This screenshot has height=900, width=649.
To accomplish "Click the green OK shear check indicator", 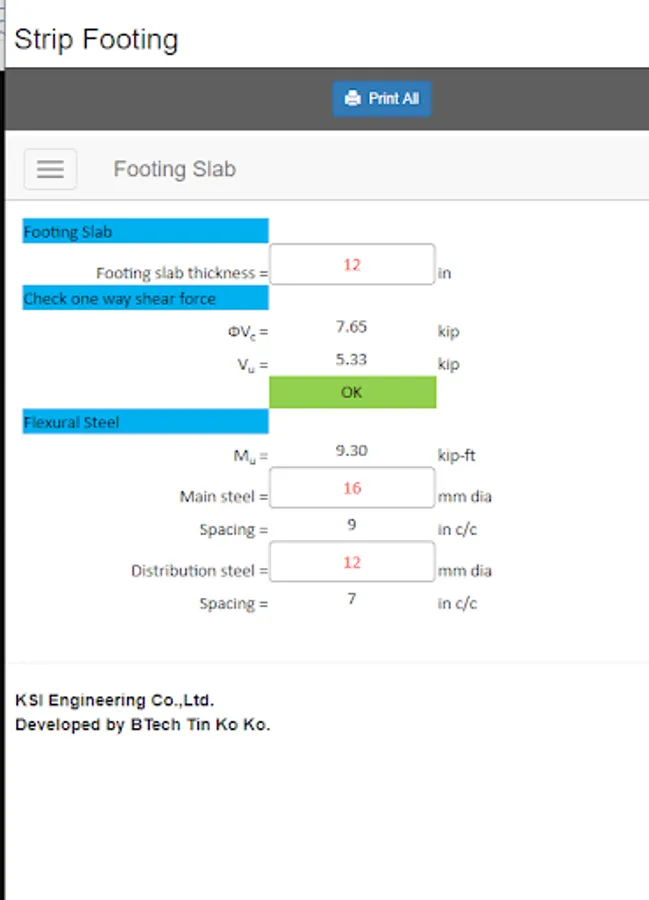I will coord(352,392).
